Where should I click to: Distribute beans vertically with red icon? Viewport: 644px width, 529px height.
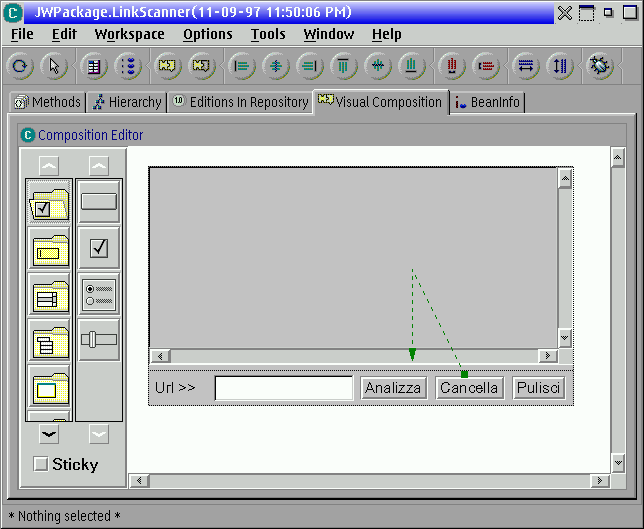click(452, 66)
